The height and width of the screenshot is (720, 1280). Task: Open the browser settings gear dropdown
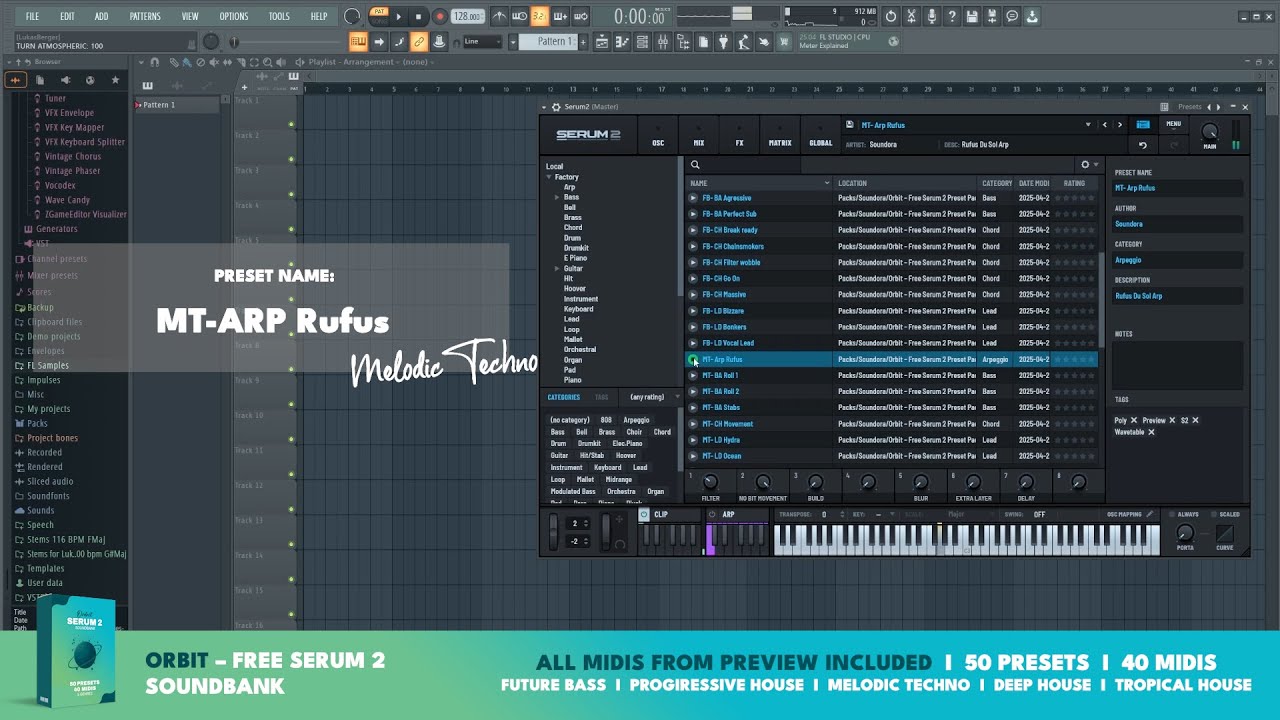point(1088,165)
